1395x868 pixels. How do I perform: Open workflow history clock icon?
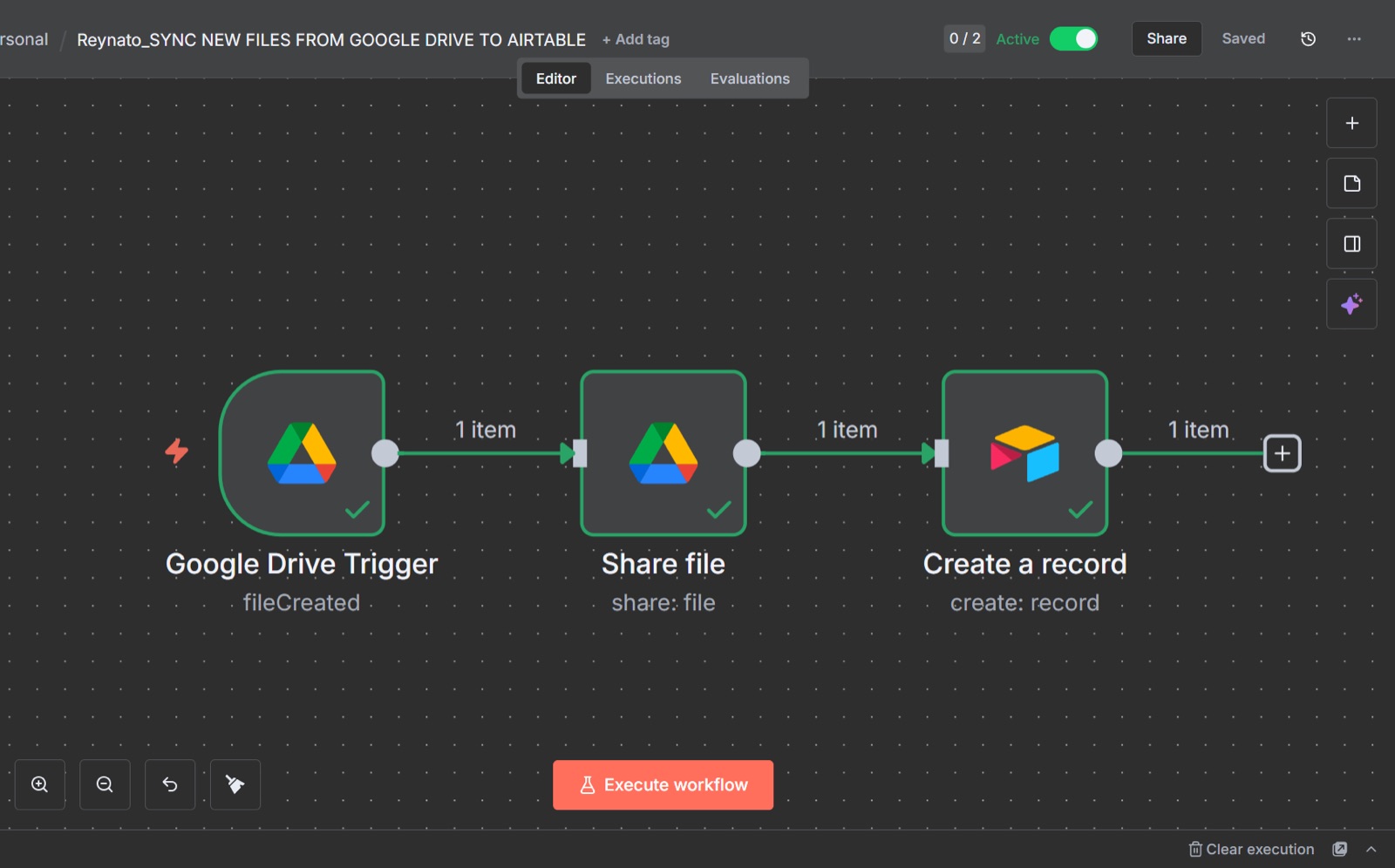pos(1309,38)
